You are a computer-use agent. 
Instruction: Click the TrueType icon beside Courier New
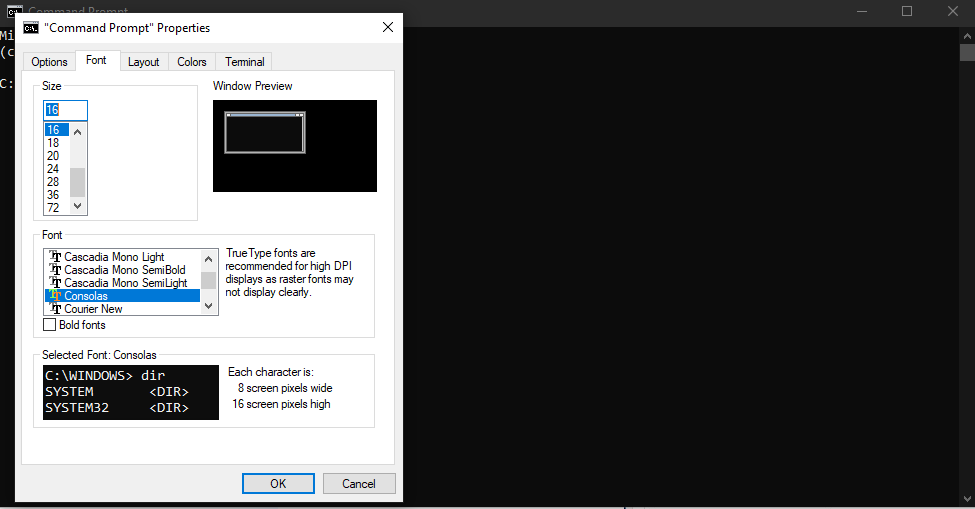click(x=55, y=309)
